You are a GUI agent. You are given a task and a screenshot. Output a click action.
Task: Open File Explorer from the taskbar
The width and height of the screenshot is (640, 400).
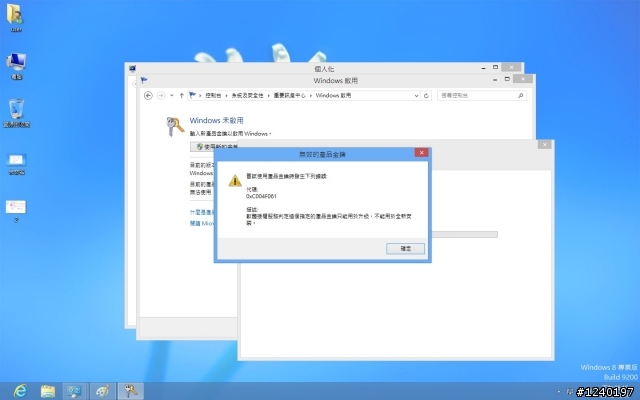48,391
